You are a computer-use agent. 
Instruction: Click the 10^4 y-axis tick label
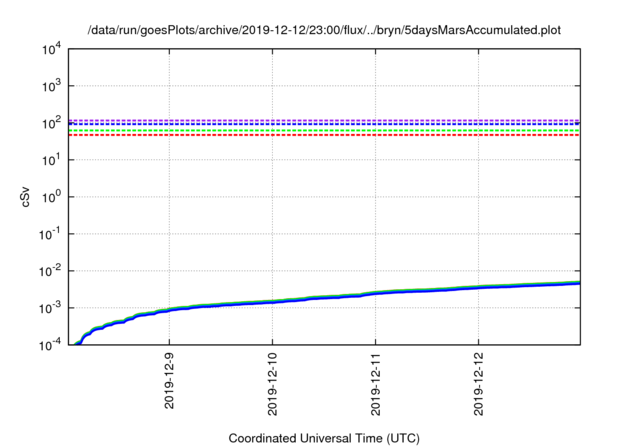[x=51, y=49]
